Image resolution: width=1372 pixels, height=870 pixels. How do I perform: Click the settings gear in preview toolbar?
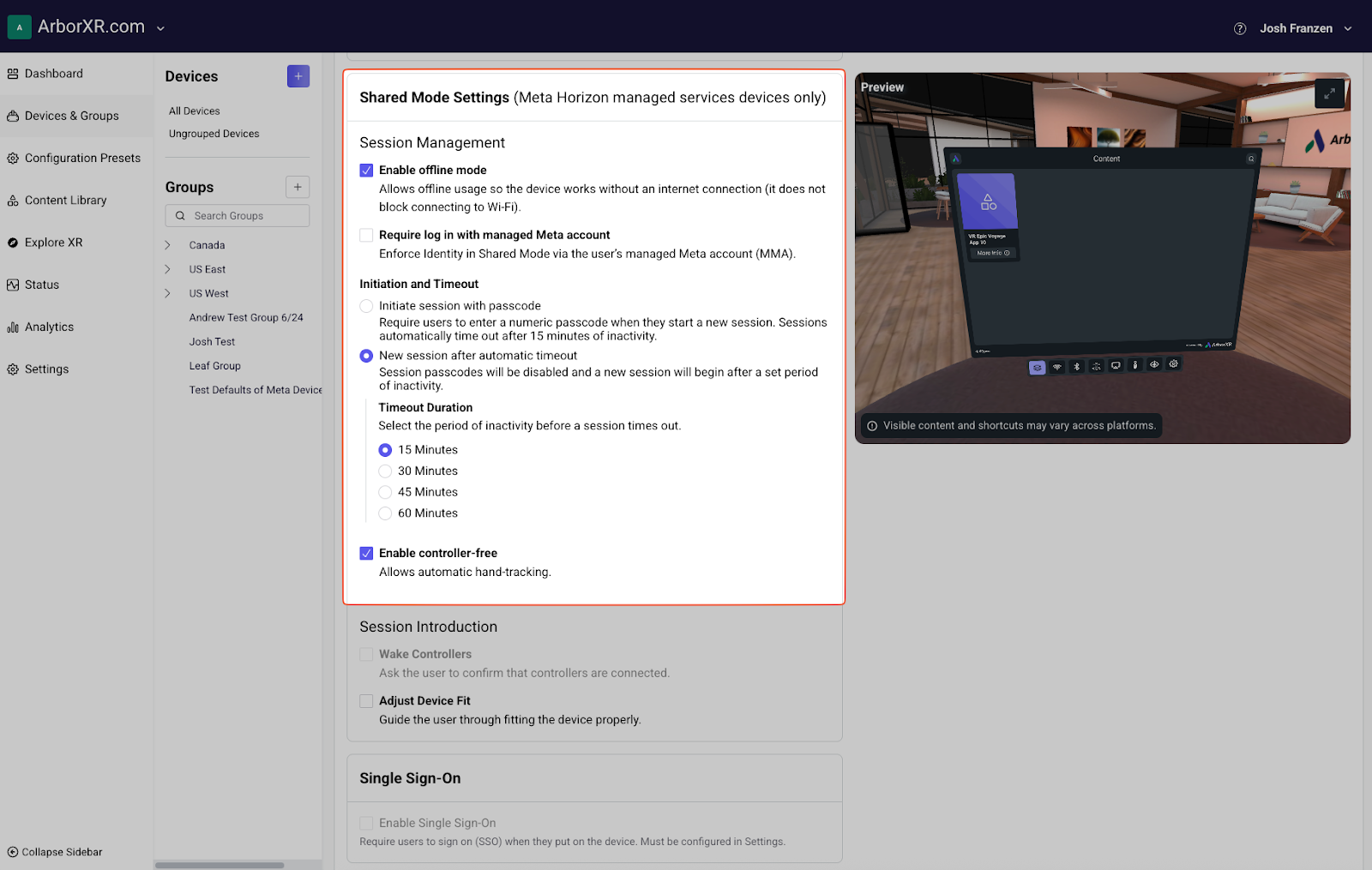pyautogui.click(x=1174, y=363)
